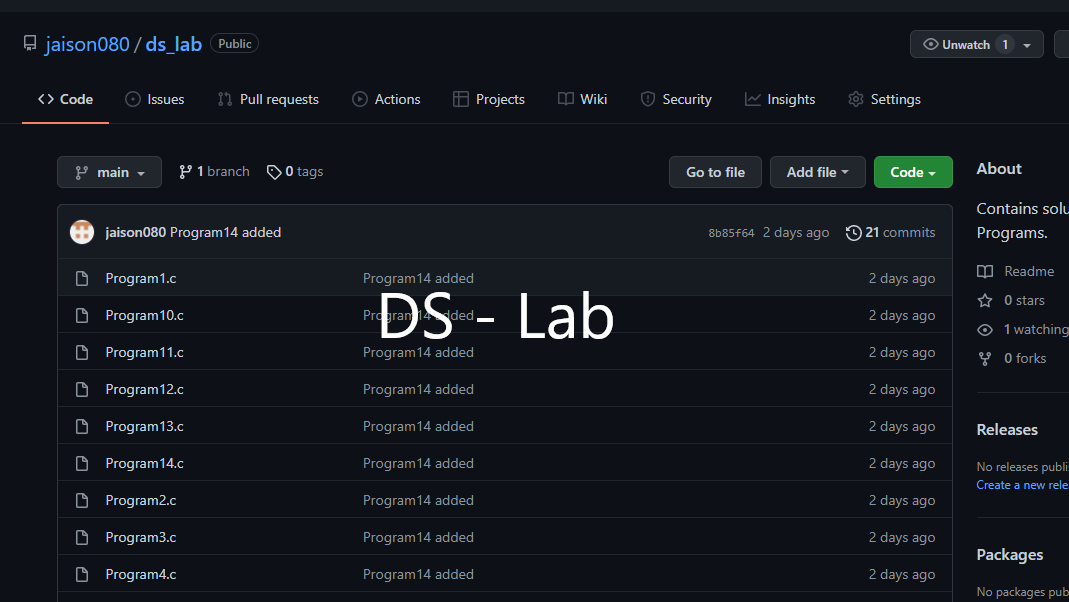Click the file icon next to Program1.c
The height and width of the screenshot is (602, 1069).
coord(83,278)
